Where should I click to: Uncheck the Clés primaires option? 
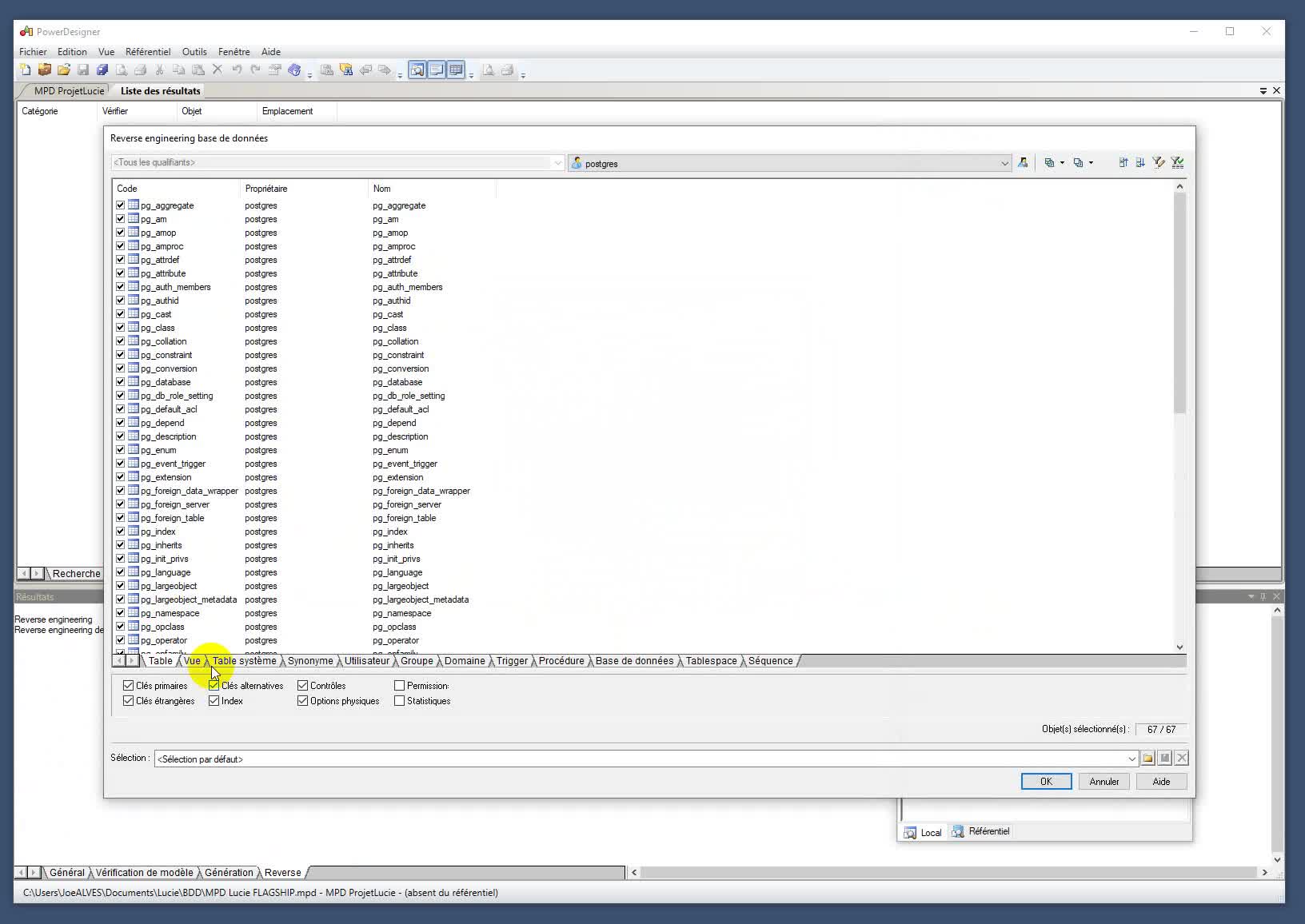pyautogui.click(x=129, y=685)
